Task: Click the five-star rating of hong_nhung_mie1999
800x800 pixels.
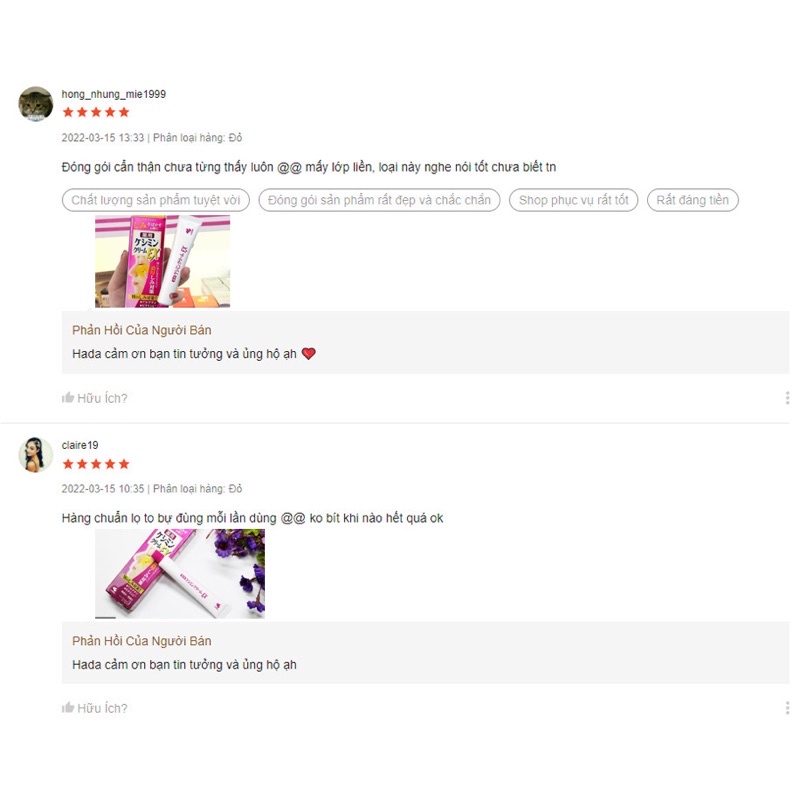Action: tap(96, 112)
